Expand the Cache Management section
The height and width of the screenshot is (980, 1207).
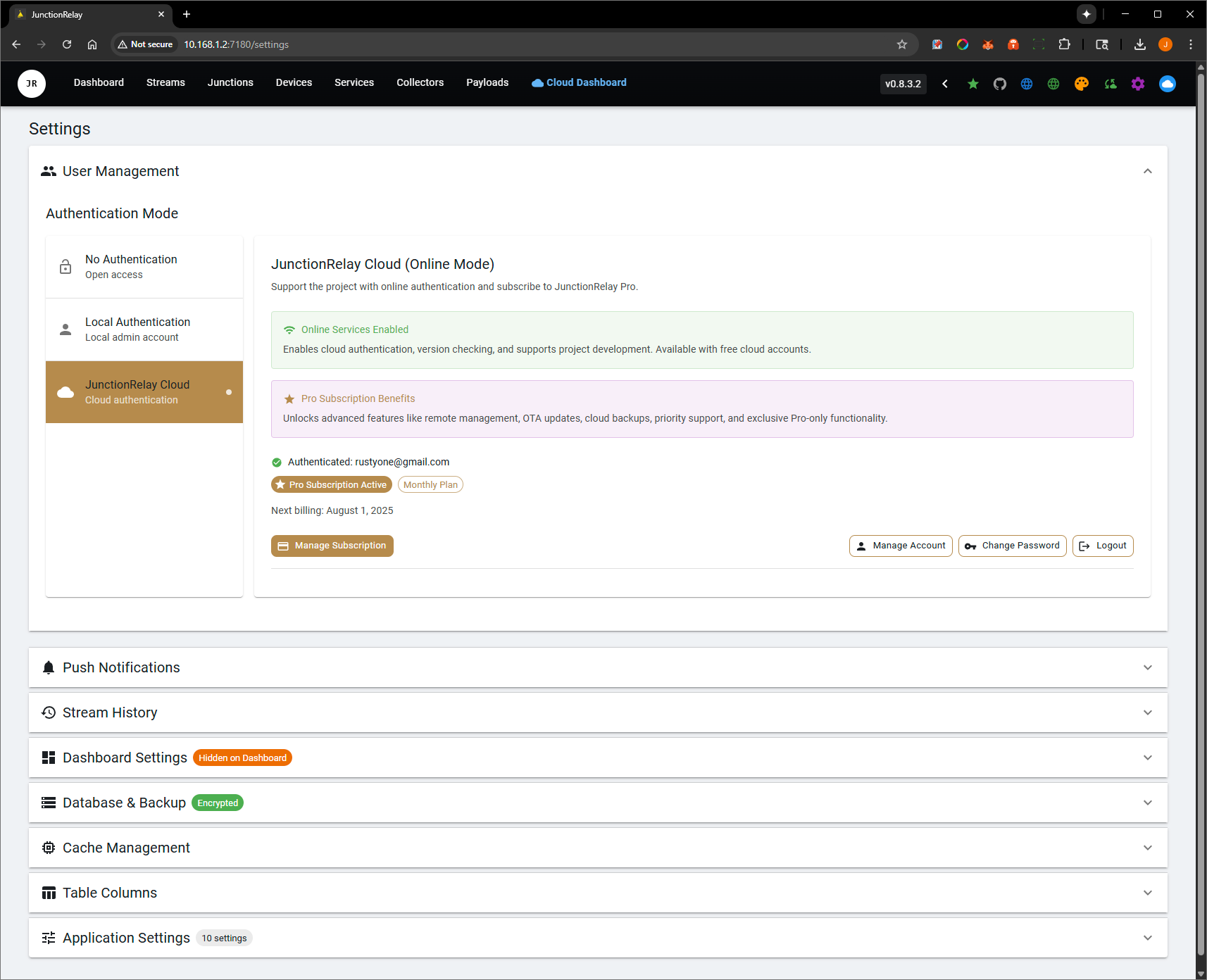pyautogui.click(x=598, y=848)
